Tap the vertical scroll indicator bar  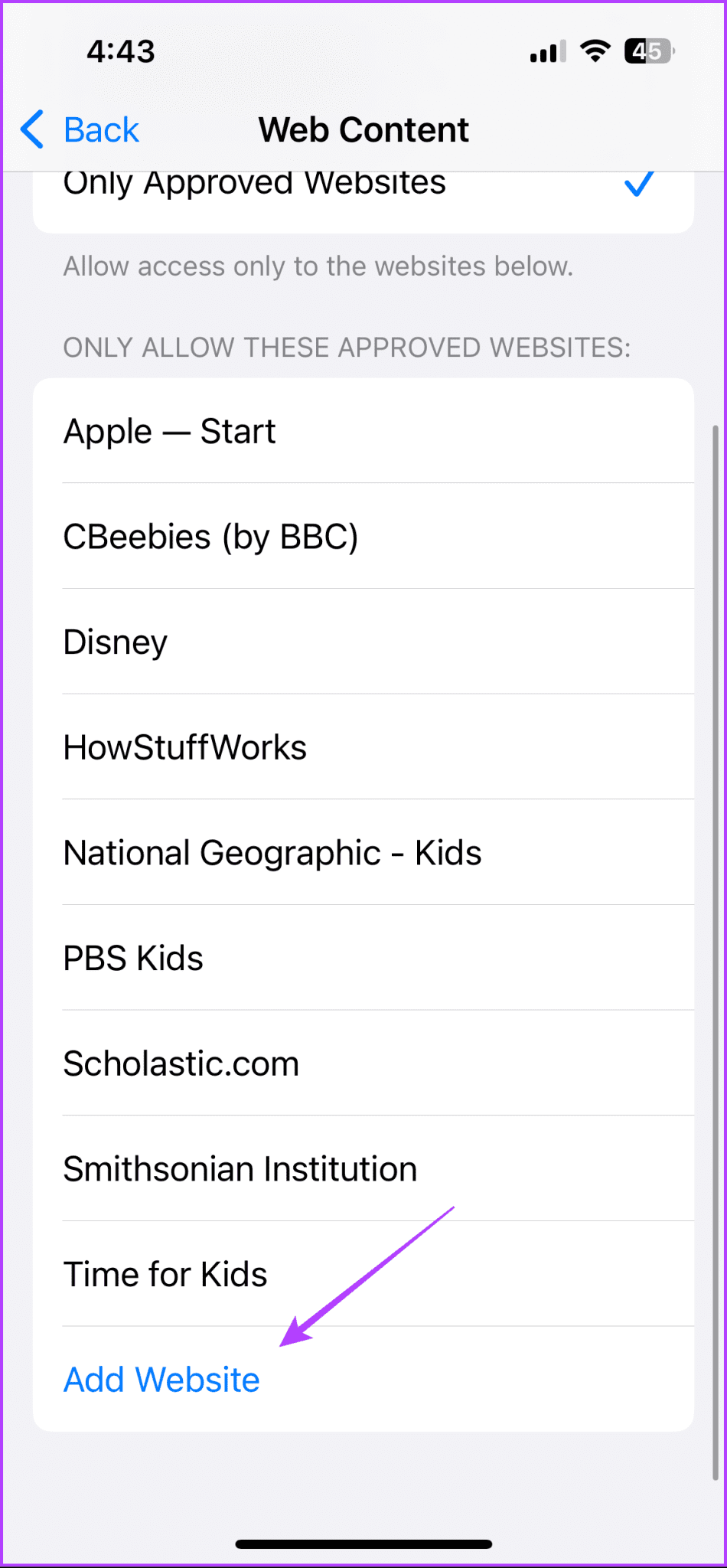click(x=715, y=949)
